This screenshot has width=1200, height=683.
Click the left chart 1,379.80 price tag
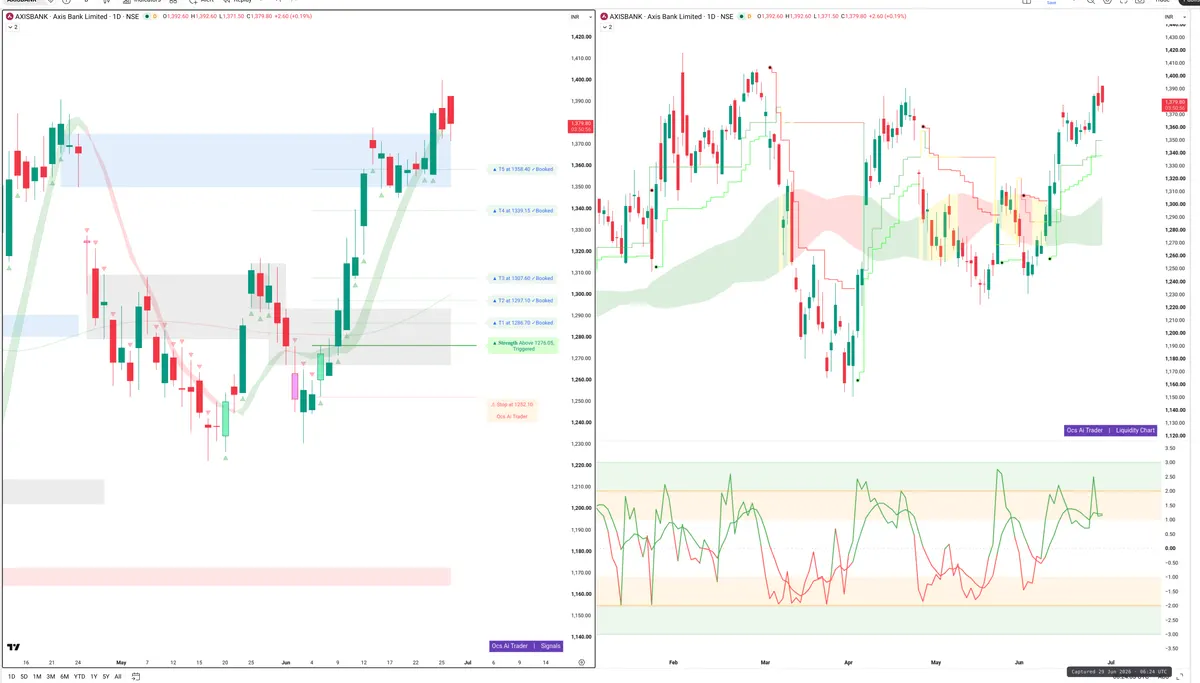(x=580, y=126)
